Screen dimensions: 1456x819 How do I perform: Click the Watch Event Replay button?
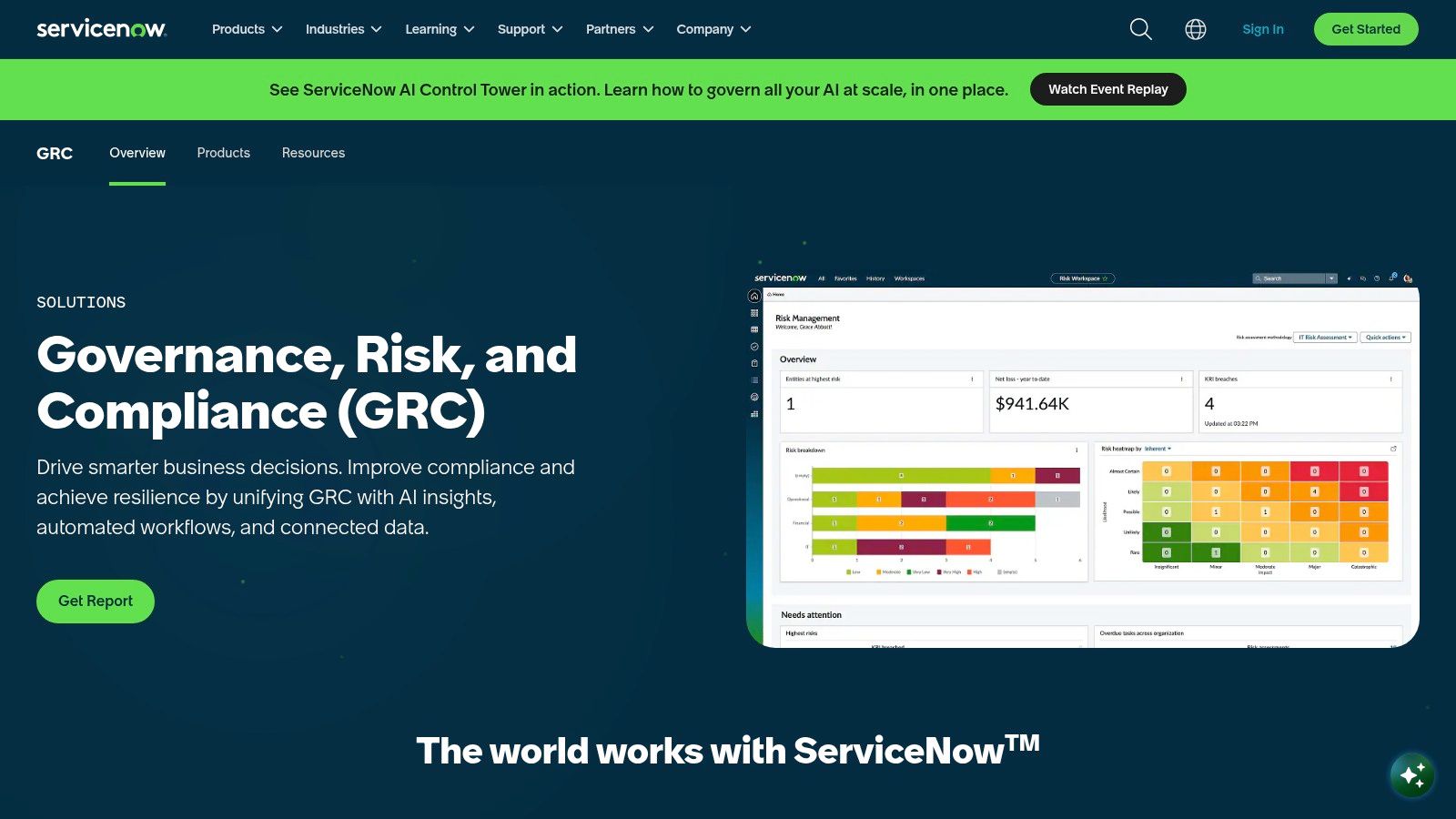(1107, 89)
